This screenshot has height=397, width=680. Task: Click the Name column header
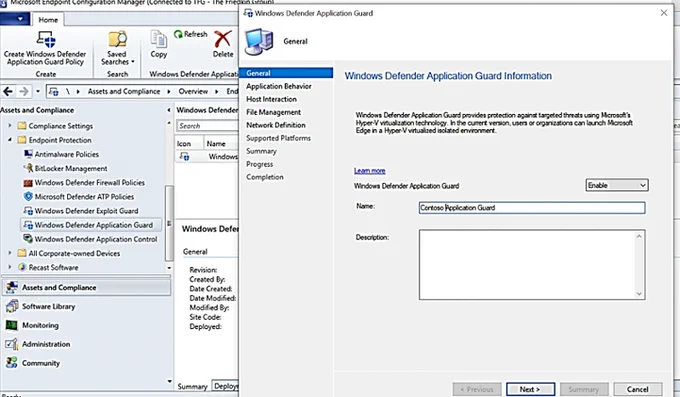coord(221,144)
